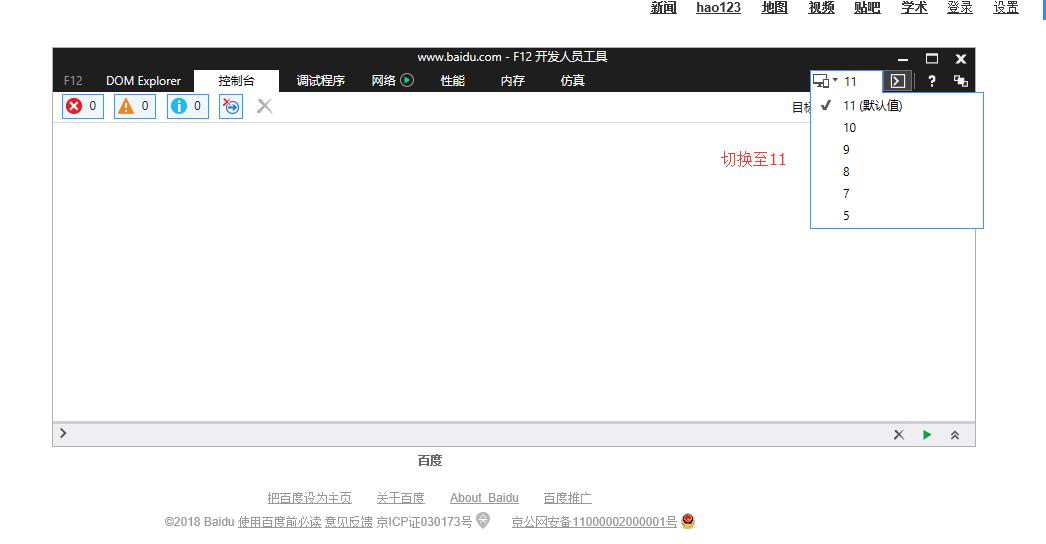1046x544 pixels.
Task: Open the 调试程序 tab
Action: point(321,81)
